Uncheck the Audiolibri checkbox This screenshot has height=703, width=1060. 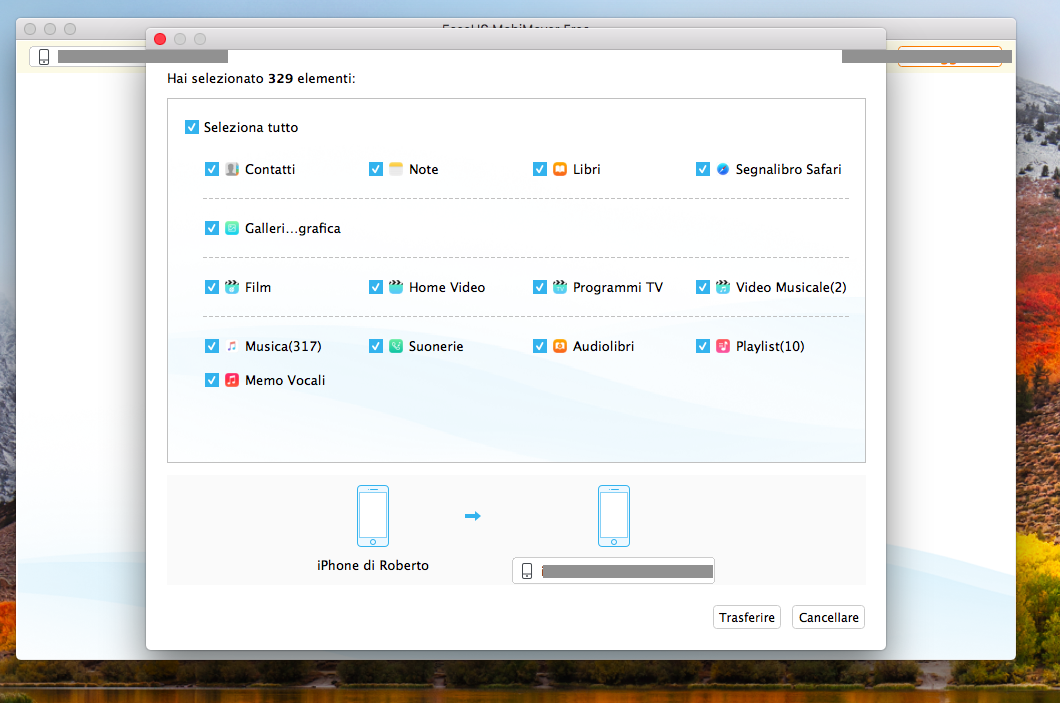pyautogui.click(x=540, y=346)
